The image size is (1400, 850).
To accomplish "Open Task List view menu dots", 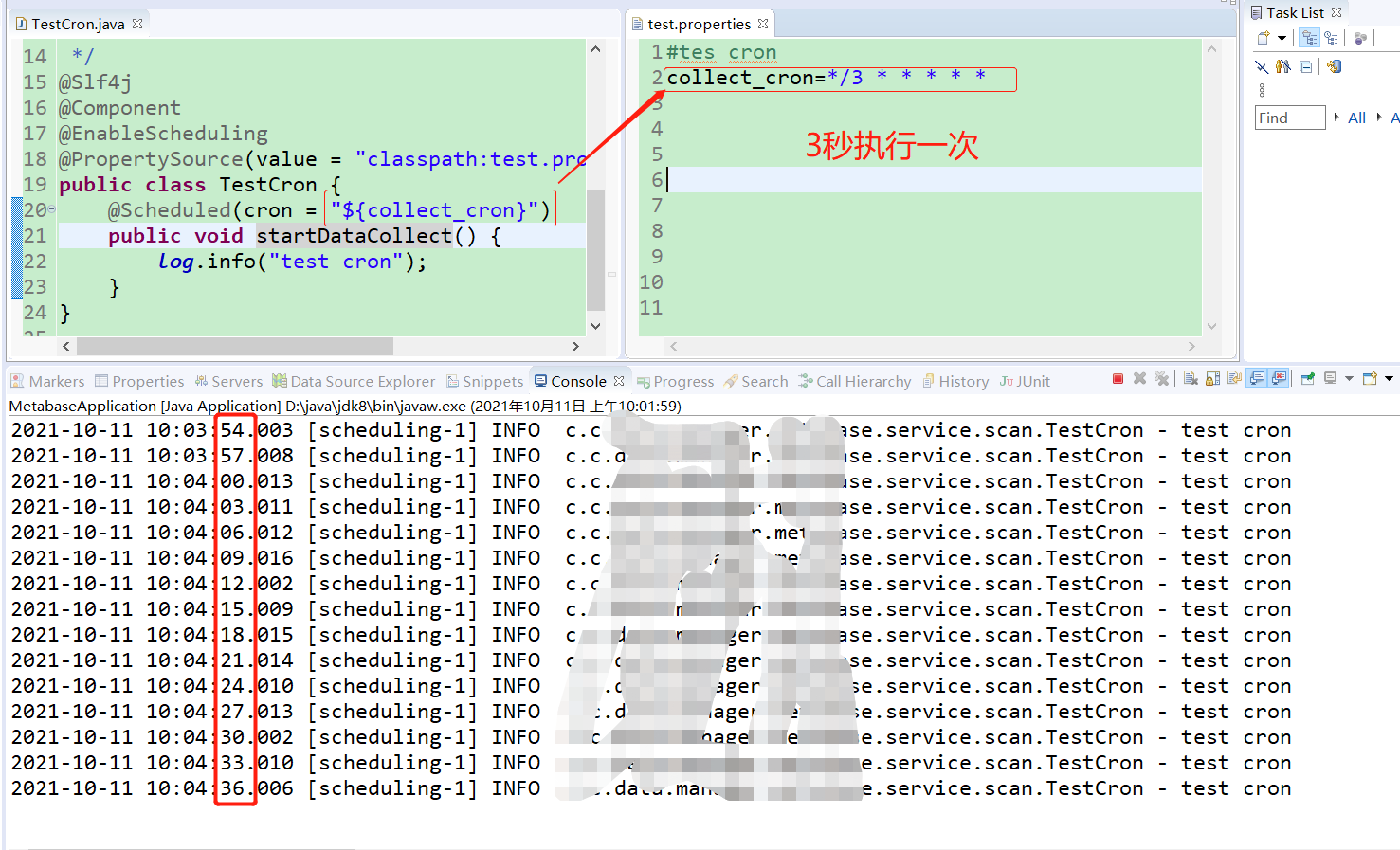I will pos(1262,90).
